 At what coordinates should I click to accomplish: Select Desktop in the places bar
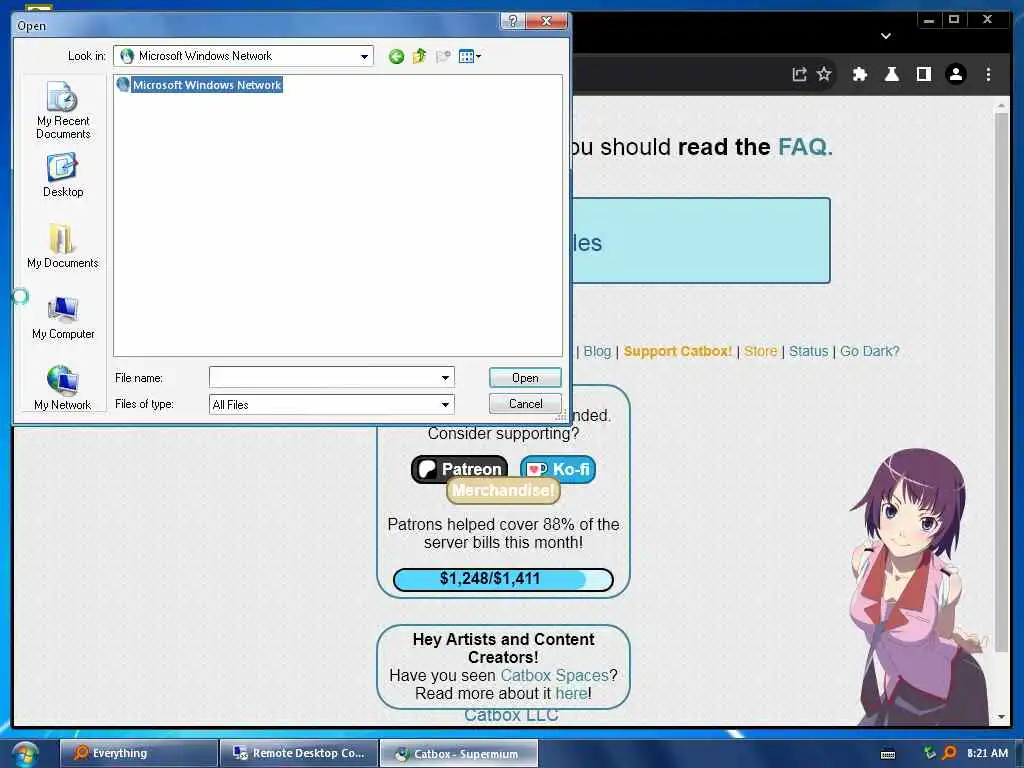[x=63, y=176]
